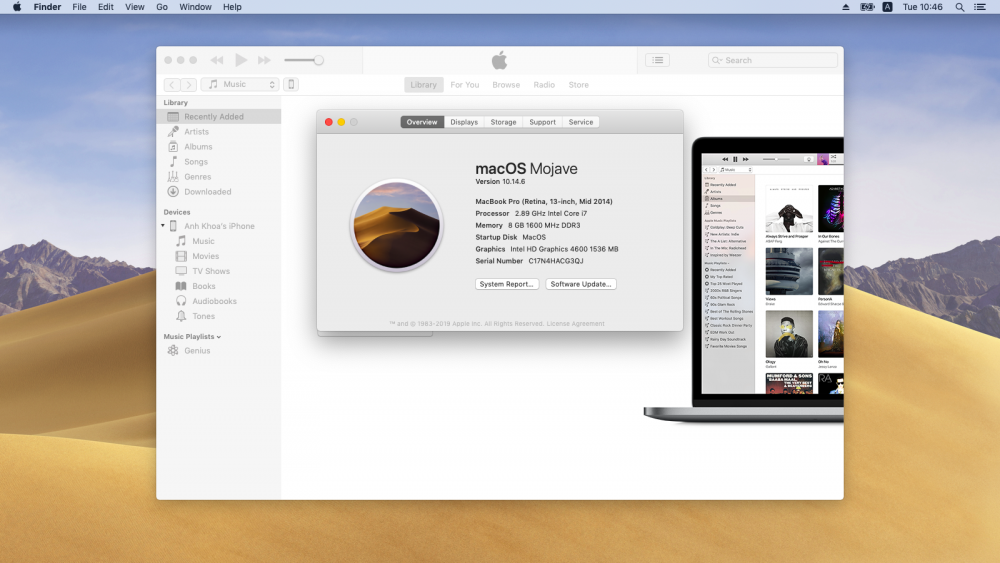Click the battery status icon
The height and width of the screenshot is (563, 1000).
[x=867, y=7]
